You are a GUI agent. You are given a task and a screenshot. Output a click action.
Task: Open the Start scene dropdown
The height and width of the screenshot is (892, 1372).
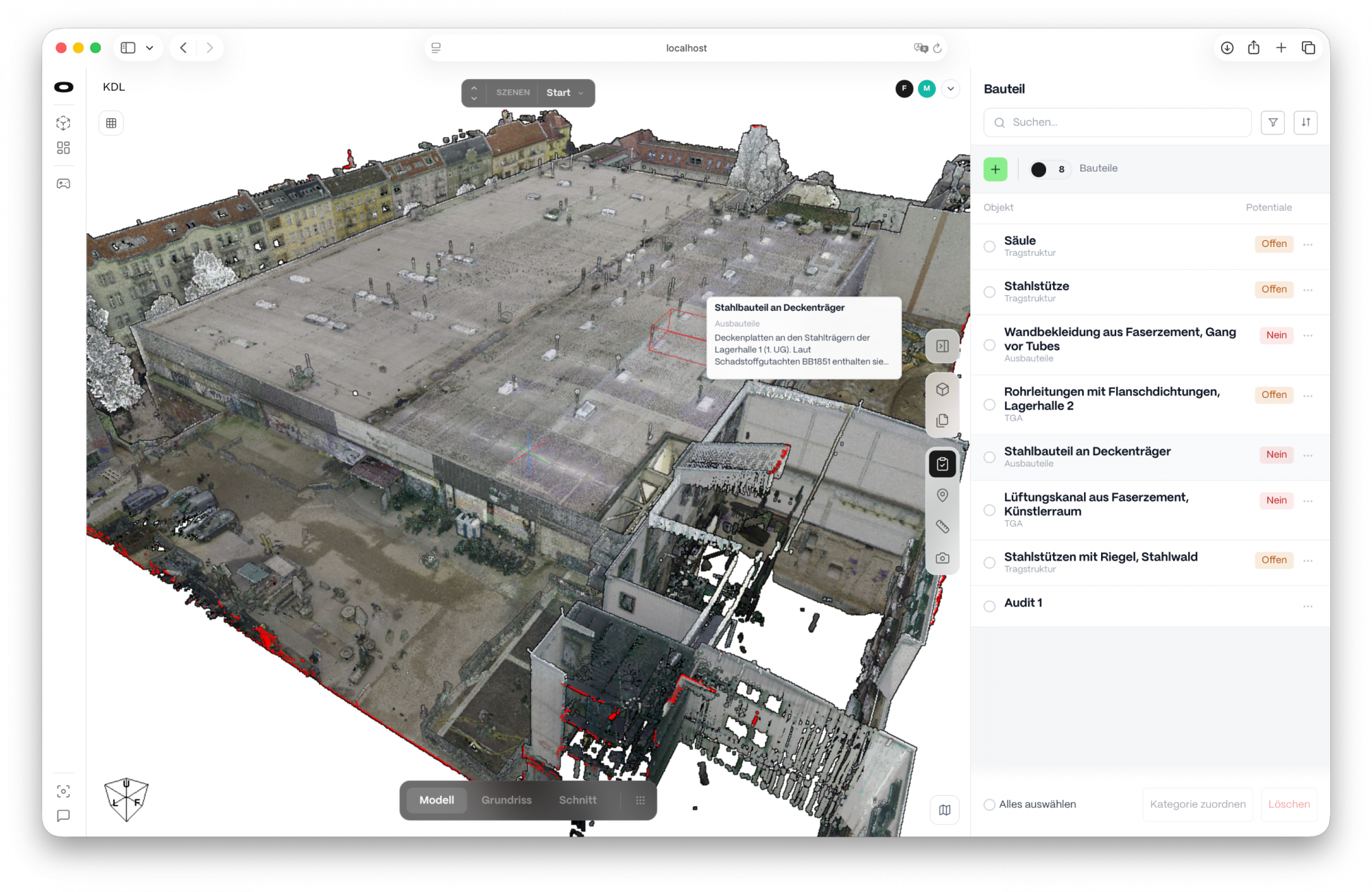click(565, 93)
